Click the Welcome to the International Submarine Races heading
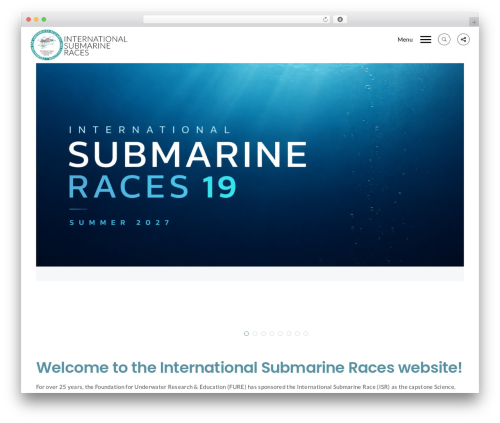500x423 pixels. tap(249, 367)
